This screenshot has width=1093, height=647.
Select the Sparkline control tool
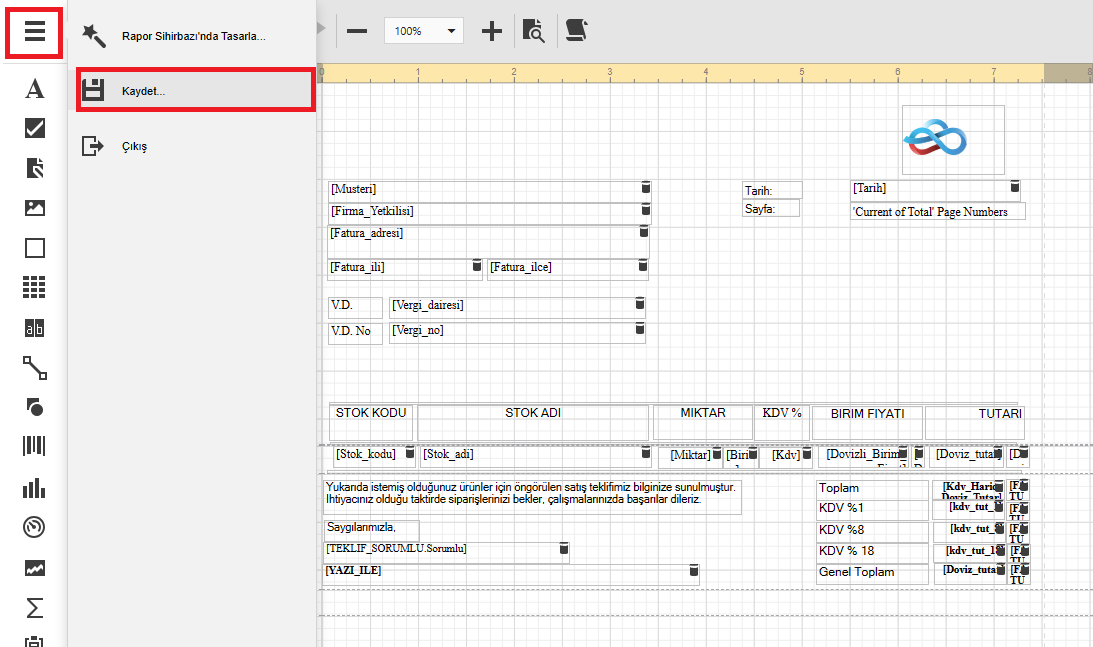tap(34, 568)
